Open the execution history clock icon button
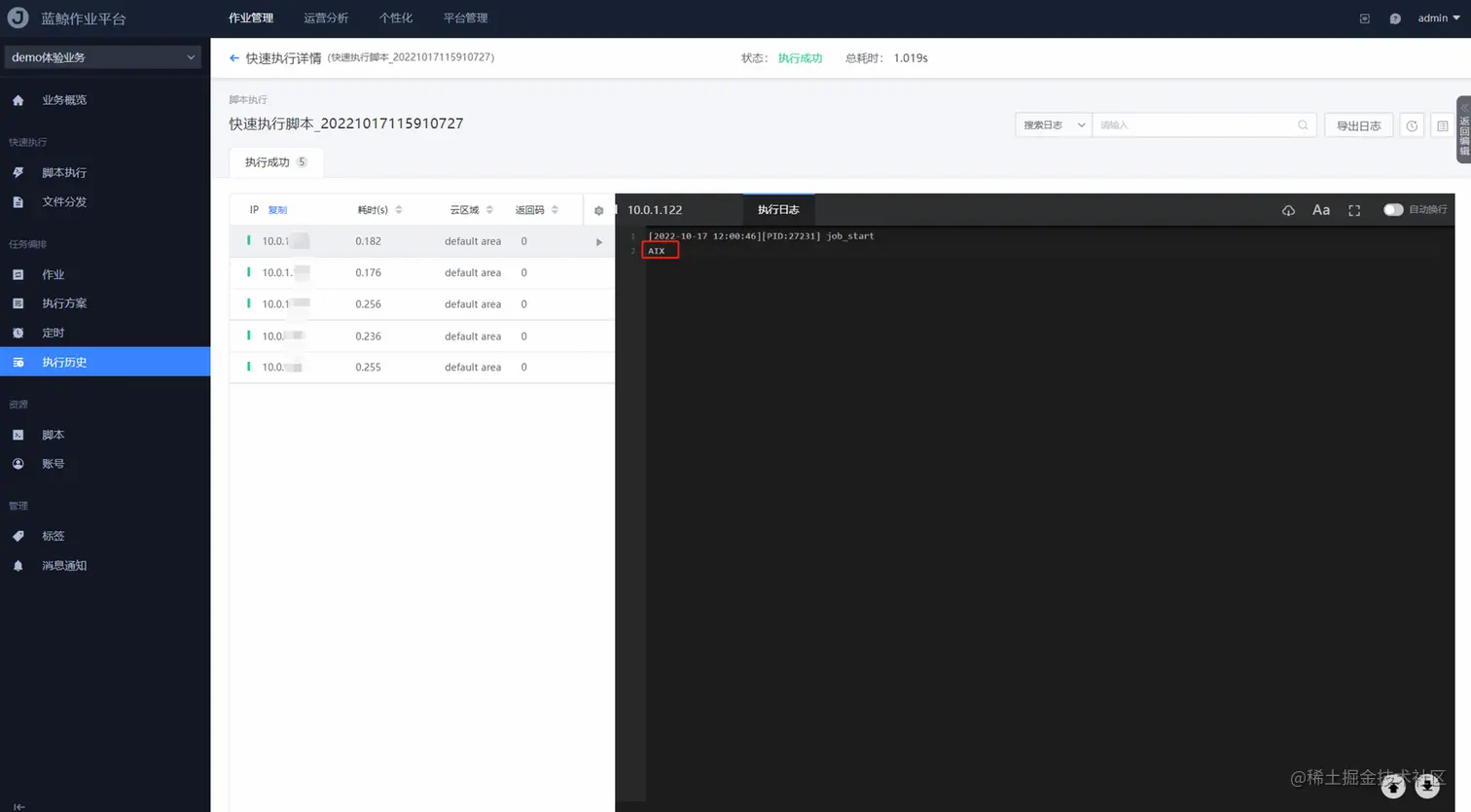The width and height of the screenshot is (1471, 812). click(1412, 125)
